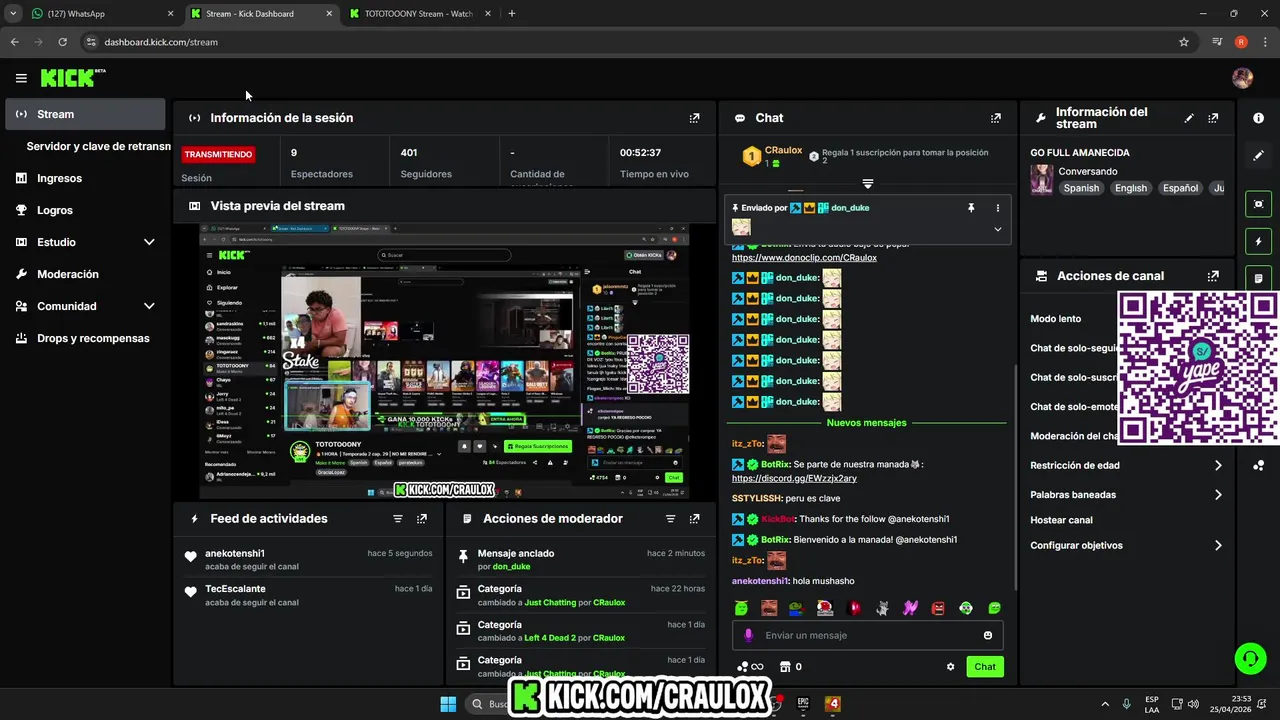Viewport: 1280px width, 720px height.
Task: Open the Configurar objetivos submenu
Action: [x=1127, y=546]
